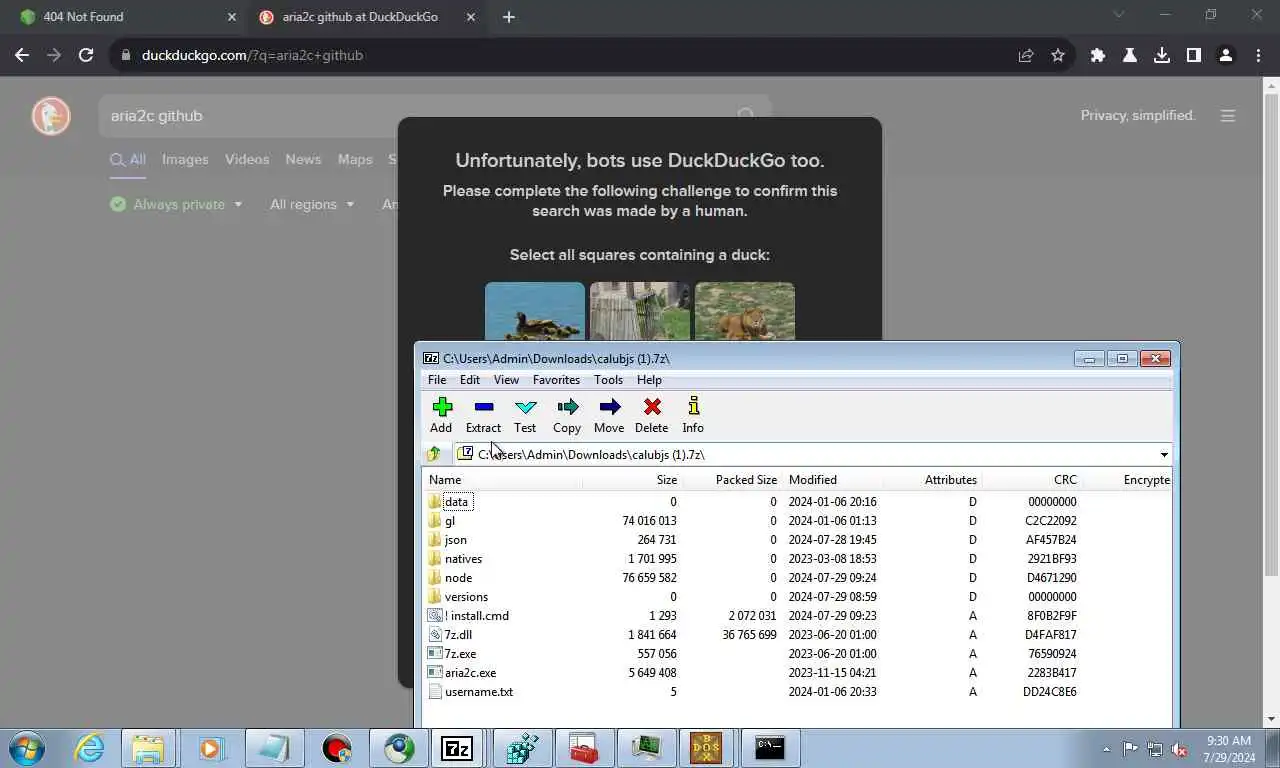This screenshot has width=1280, height=768.
Task: Click the Delete toolbar icon
Action: point(651,415)
